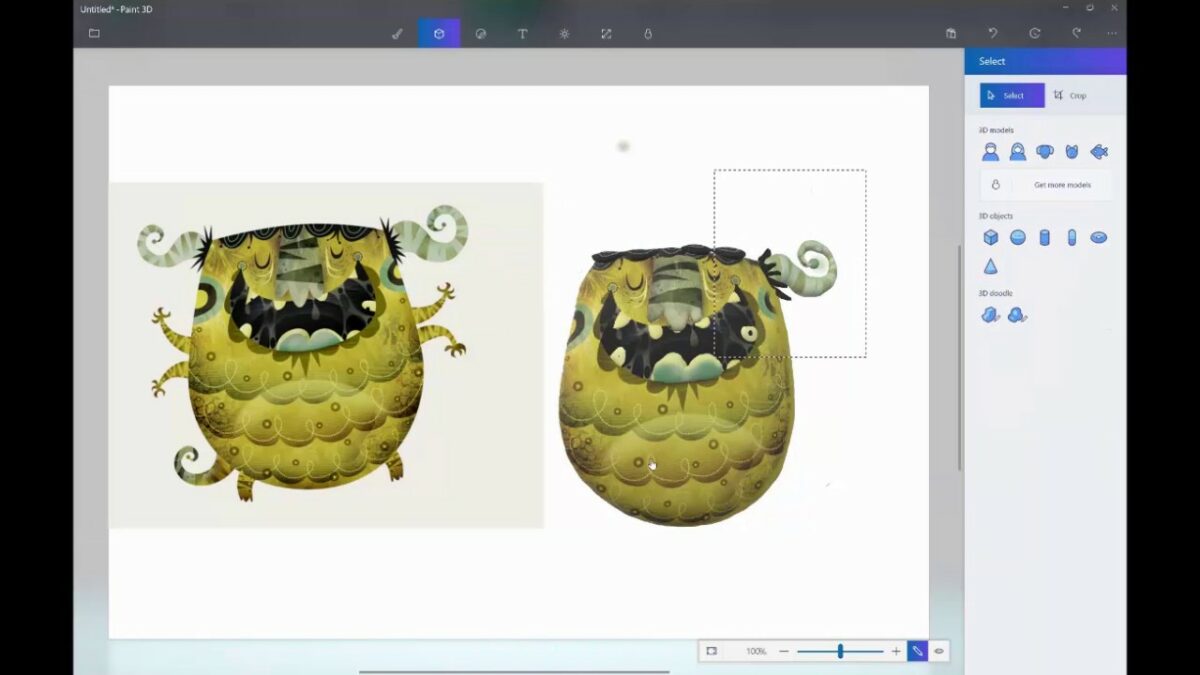Viewport: 1200px width, 675px height.
Task: Select the sharp edge 3D doodle tool
Action: pyautogui.click(x=990, y=315)
